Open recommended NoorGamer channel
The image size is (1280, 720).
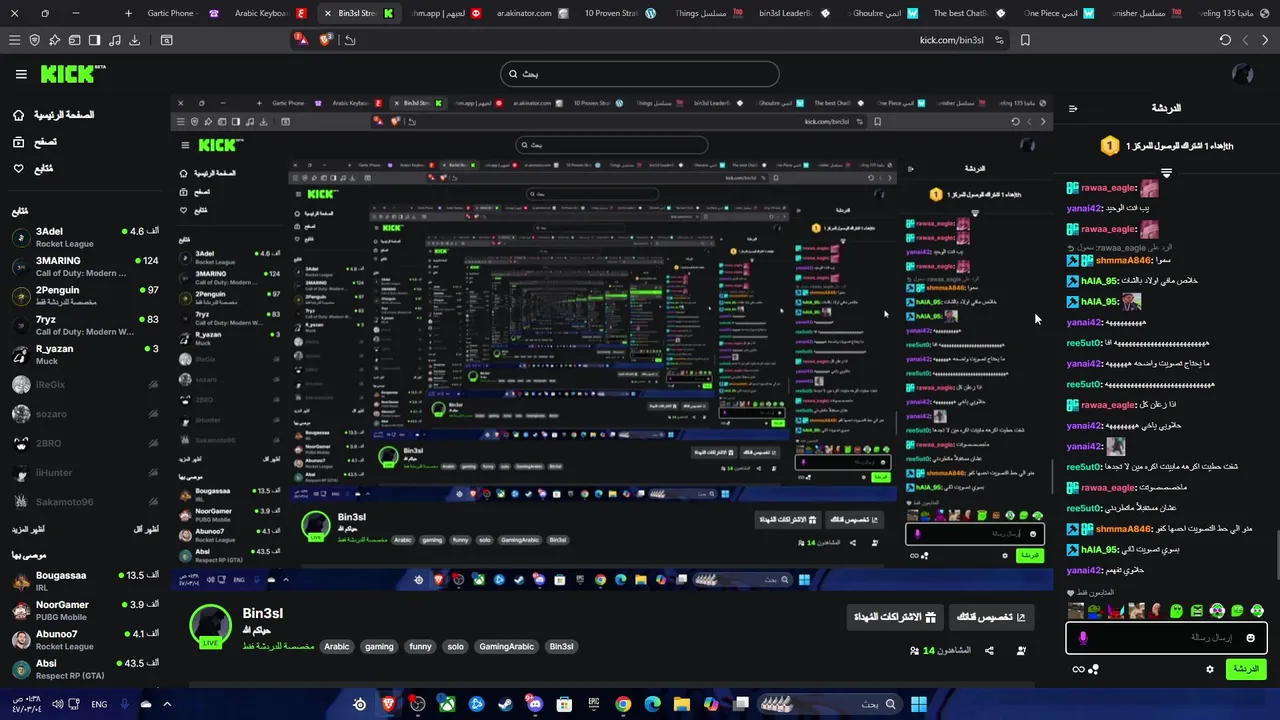[x=85, y=610]
